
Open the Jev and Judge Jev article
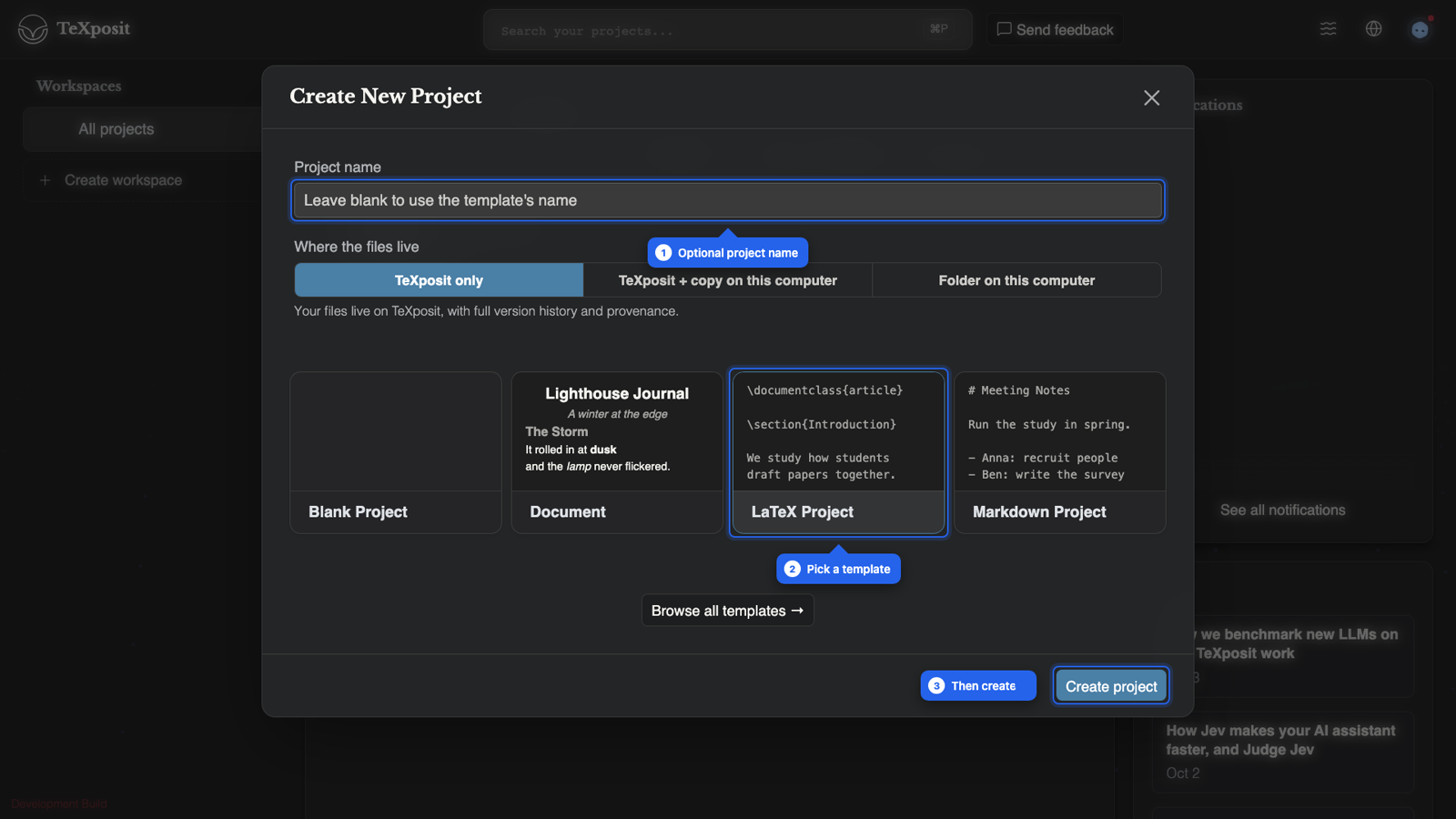click(1283, 752)
